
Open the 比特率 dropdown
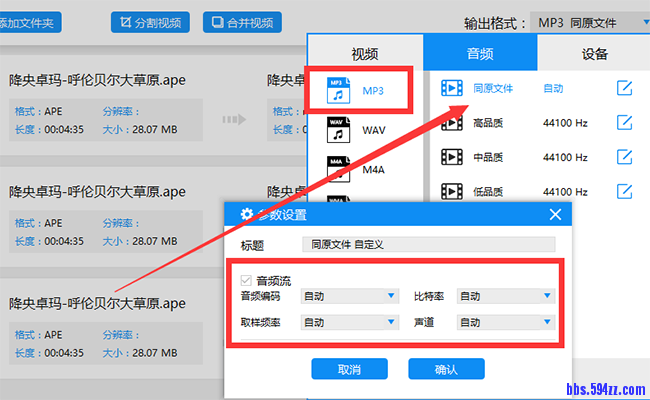coord(505,296)
